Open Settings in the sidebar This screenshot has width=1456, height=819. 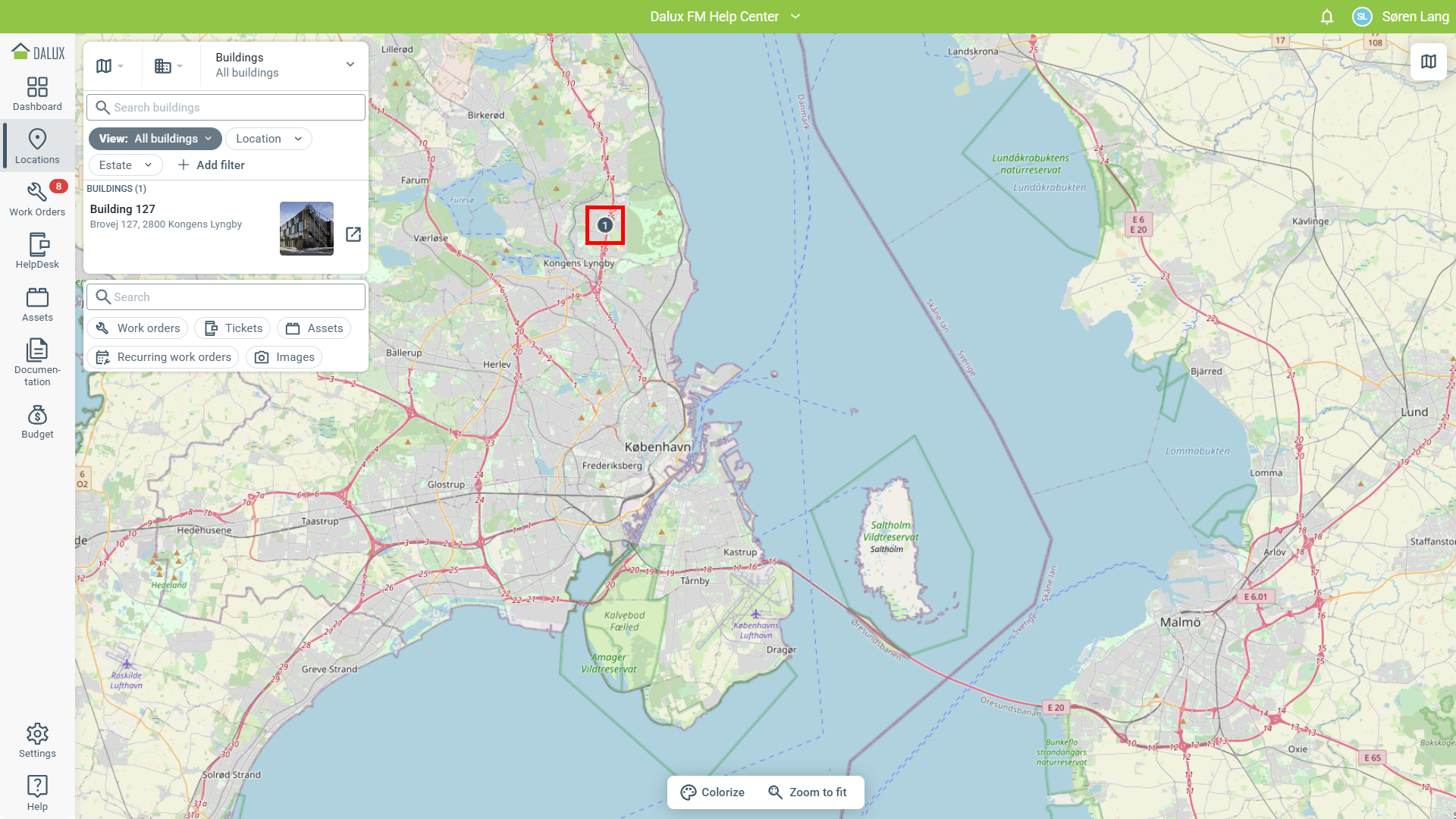point(37,741)
